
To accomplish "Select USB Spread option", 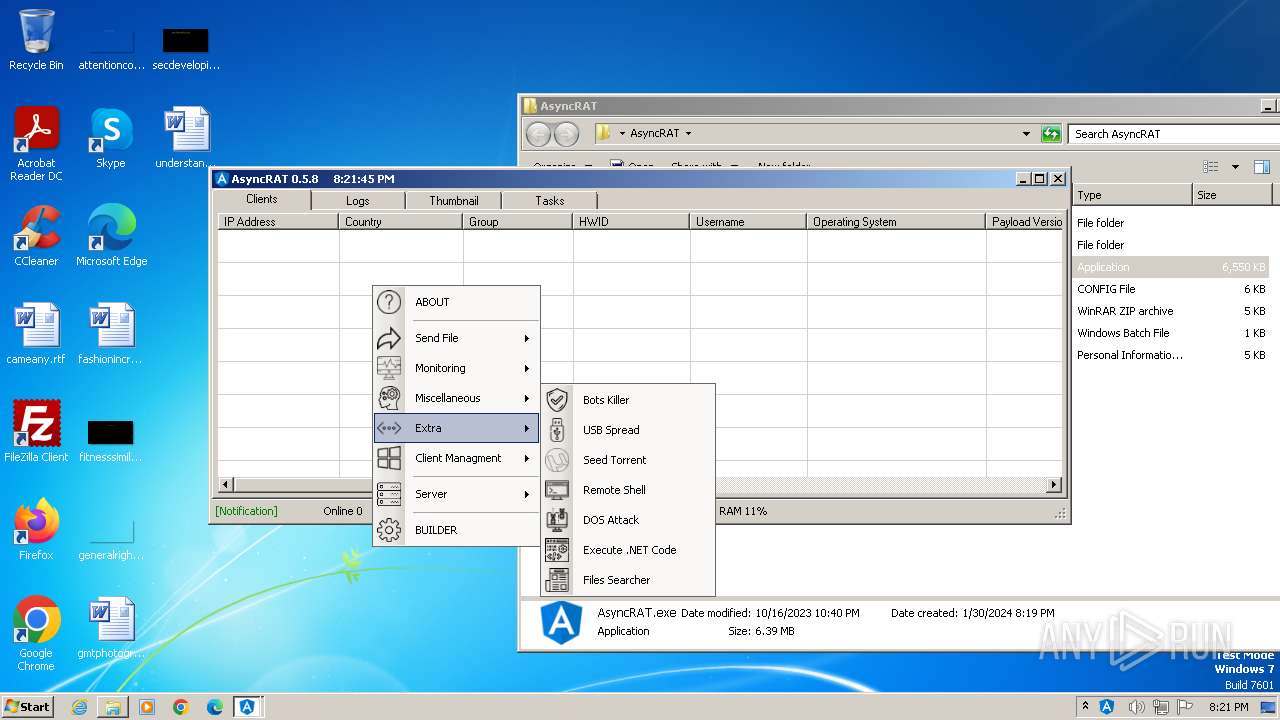I will tap(628, 430).
